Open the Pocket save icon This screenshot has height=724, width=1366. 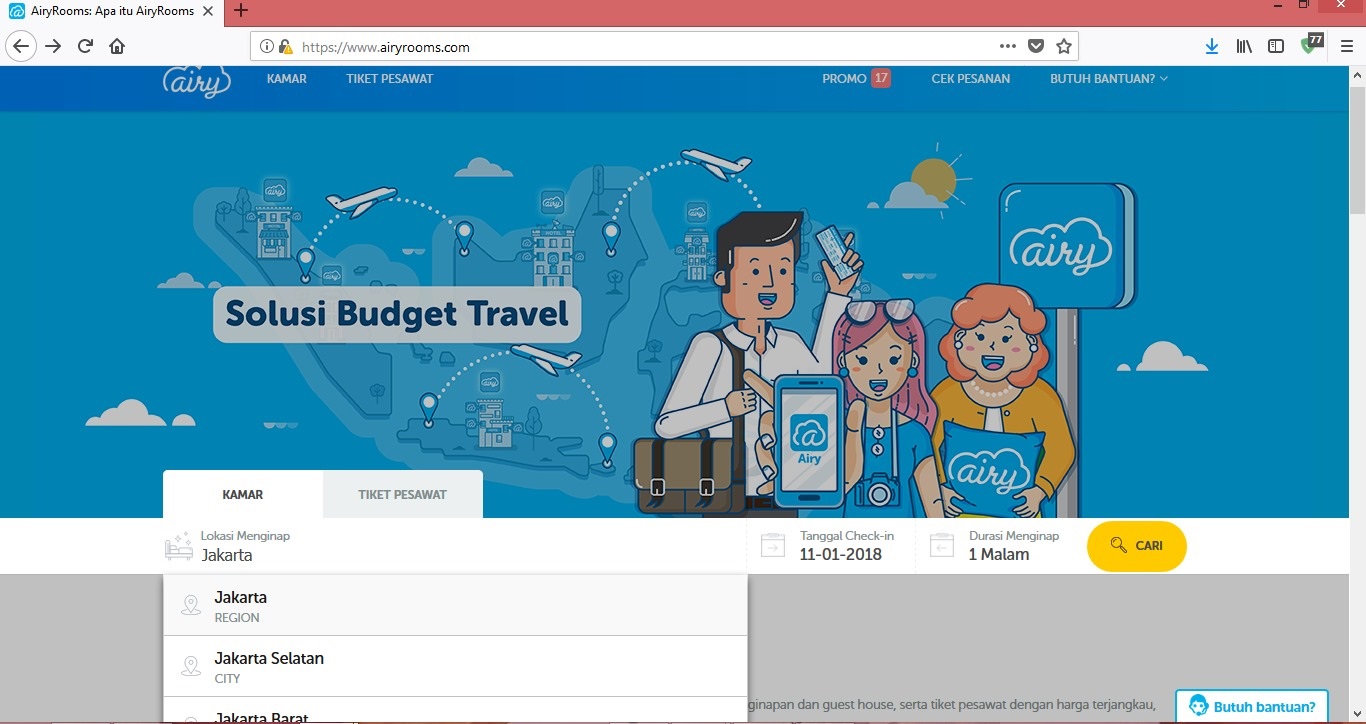tap(1036, 46)
